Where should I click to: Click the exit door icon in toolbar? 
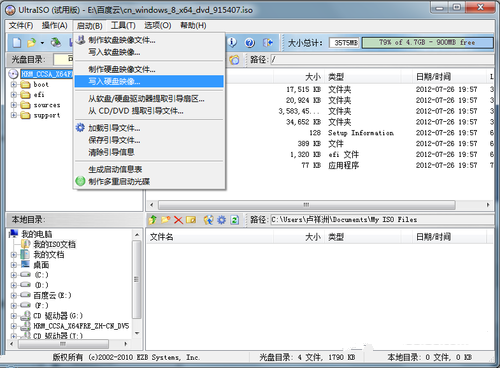point(268,42)
